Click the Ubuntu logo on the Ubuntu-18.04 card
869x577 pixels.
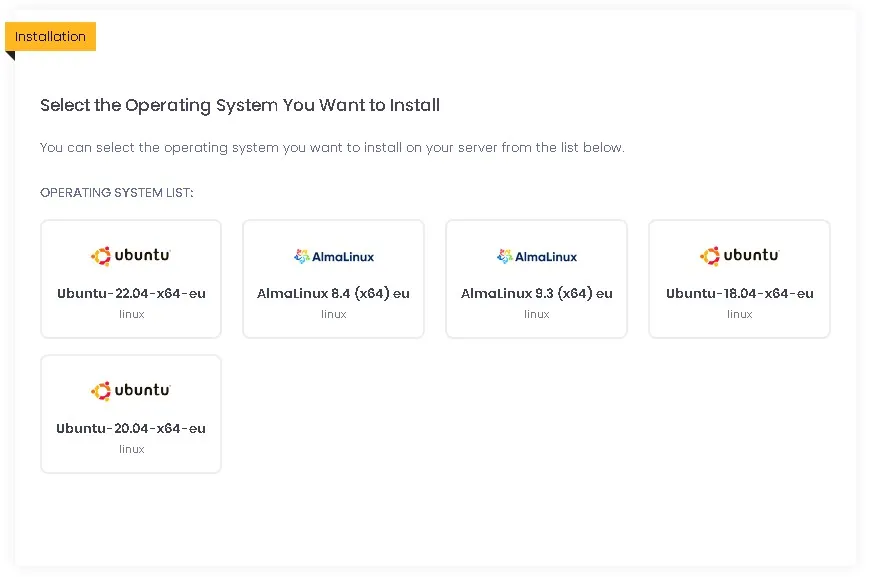tap(739, 256)
